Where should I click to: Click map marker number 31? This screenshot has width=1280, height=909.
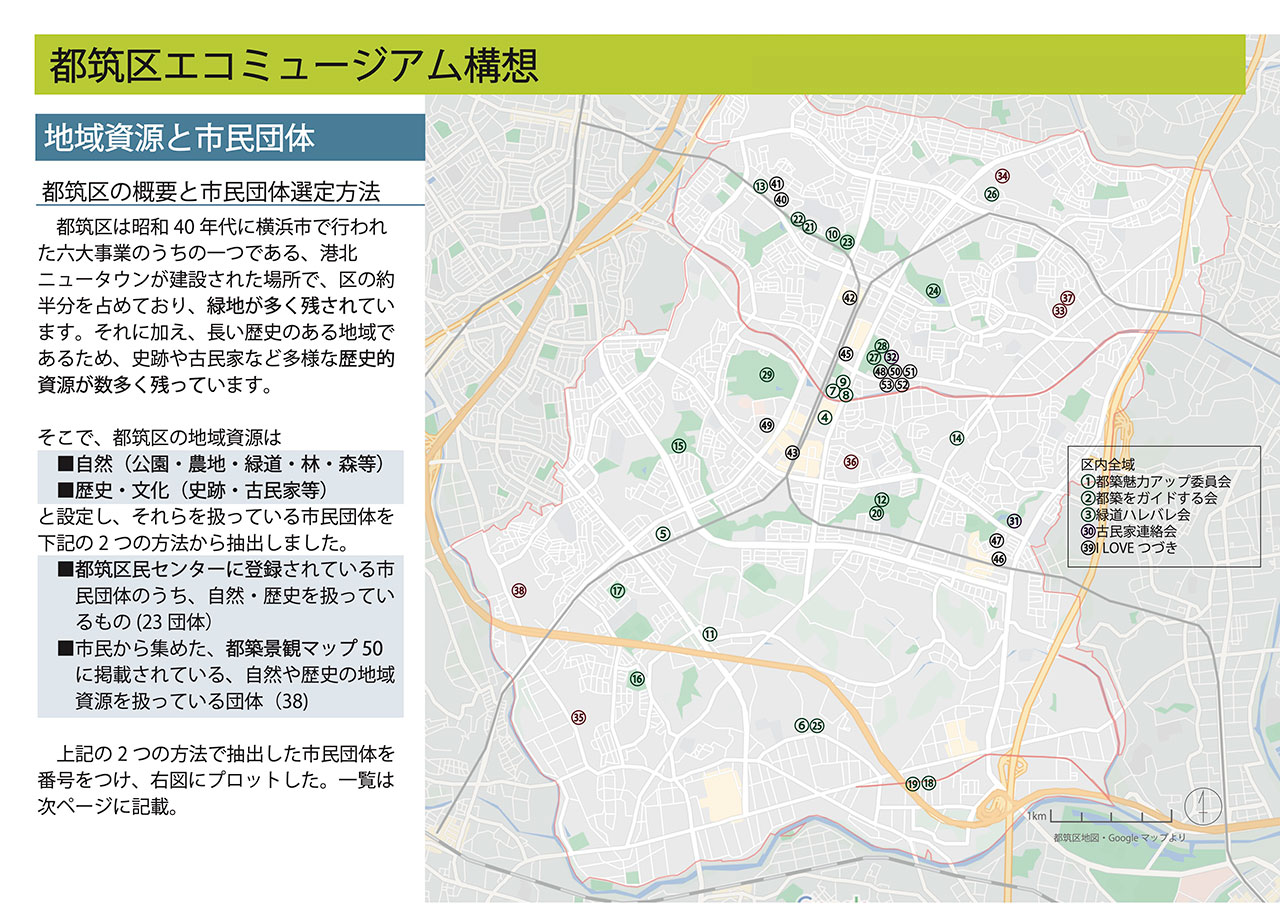1014,521
